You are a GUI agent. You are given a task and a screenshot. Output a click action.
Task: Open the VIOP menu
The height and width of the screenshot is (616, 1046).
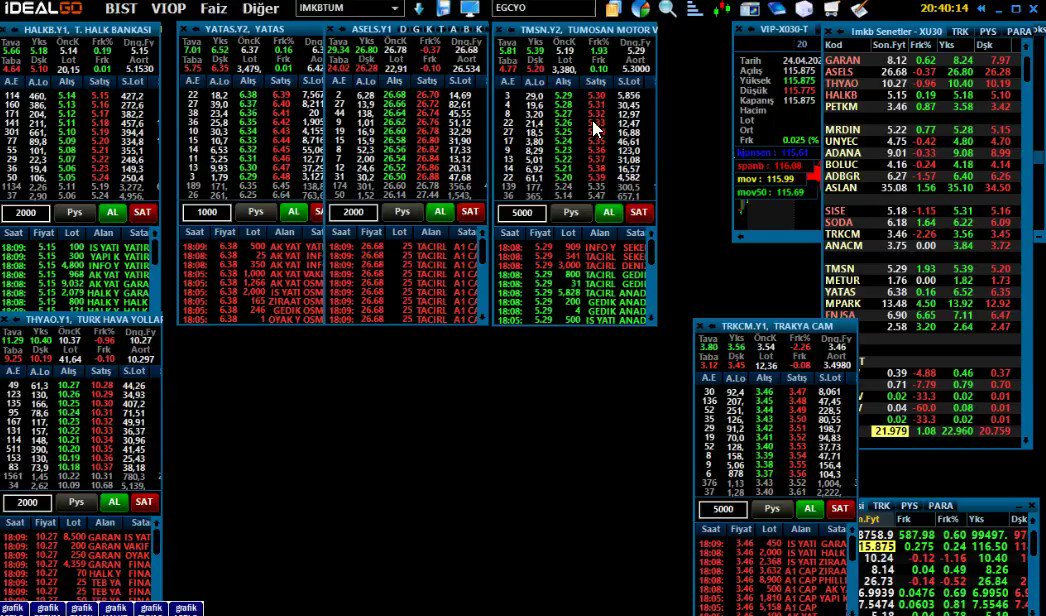168,9
